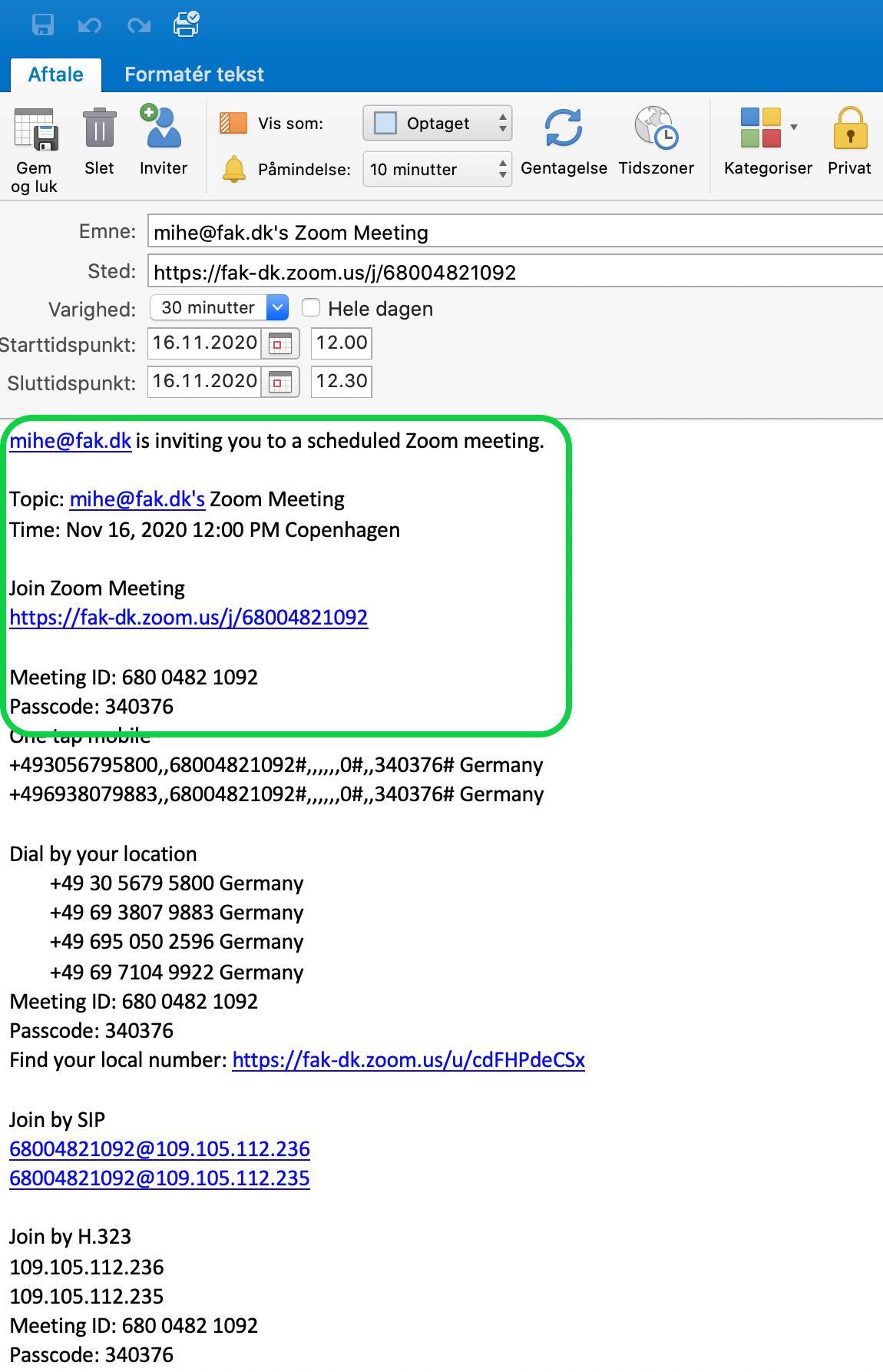Switch to the Aftale tab
The image size is (883, 1372).
56,75
